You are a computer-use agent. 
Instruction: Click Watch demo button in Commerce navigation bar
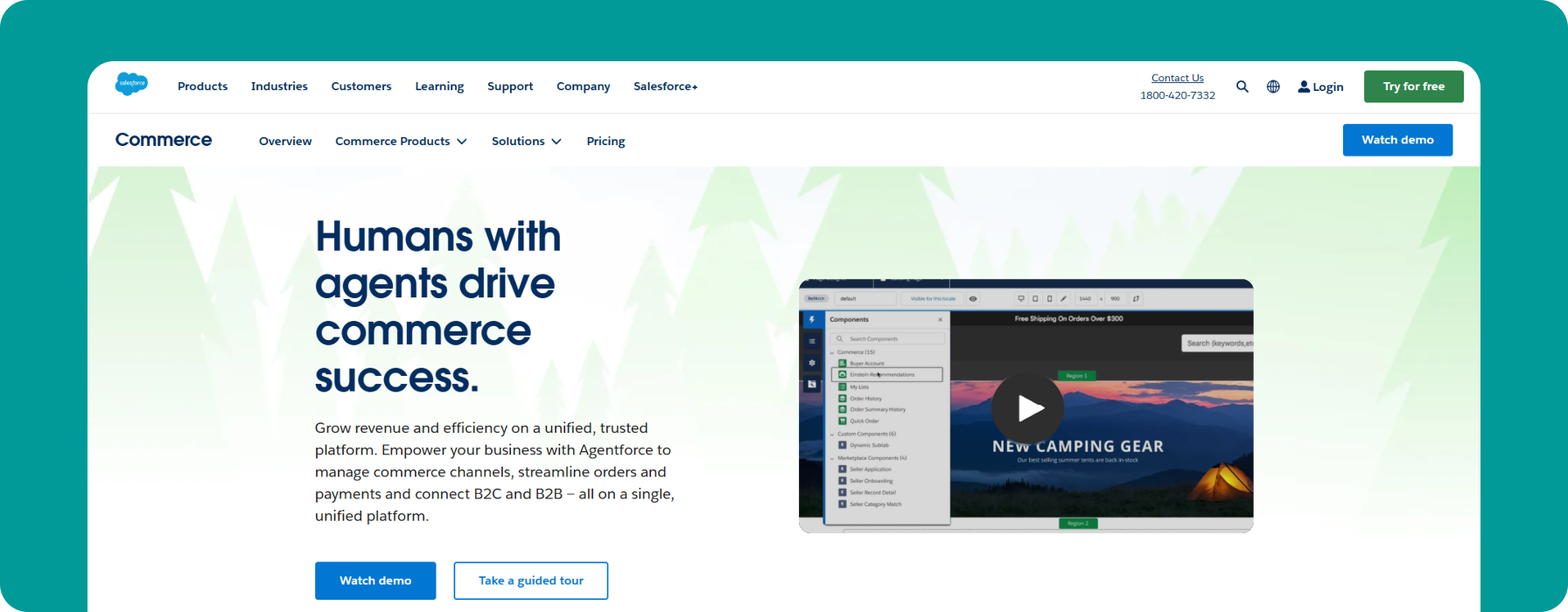pyautogui.click(x=1398, y=140)
